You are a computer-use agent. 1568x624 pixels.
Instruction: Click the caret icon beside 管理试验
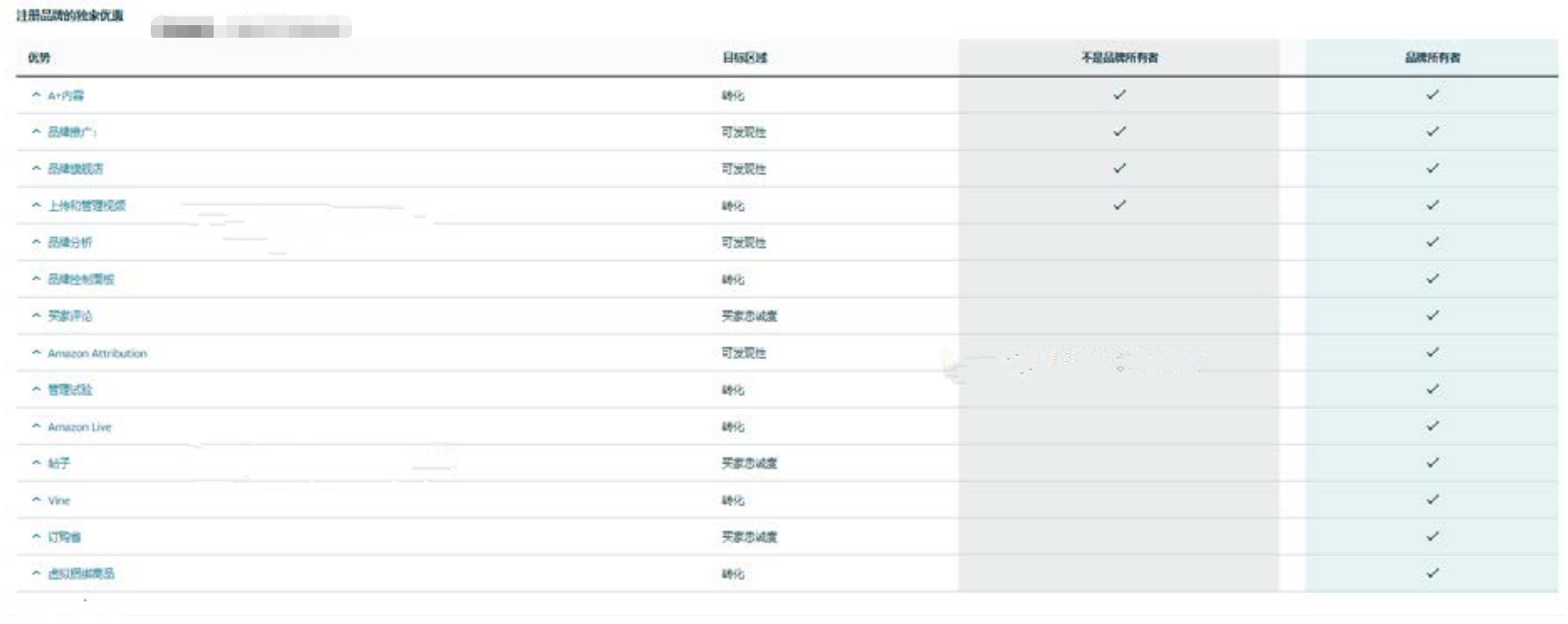(36, 389)
